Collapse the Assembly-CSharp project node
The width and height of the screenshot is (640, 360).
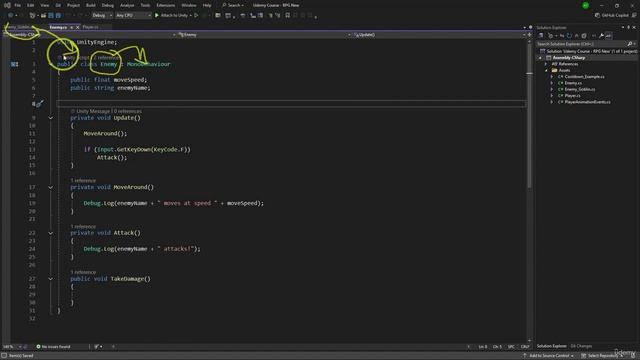coord(540,58)
